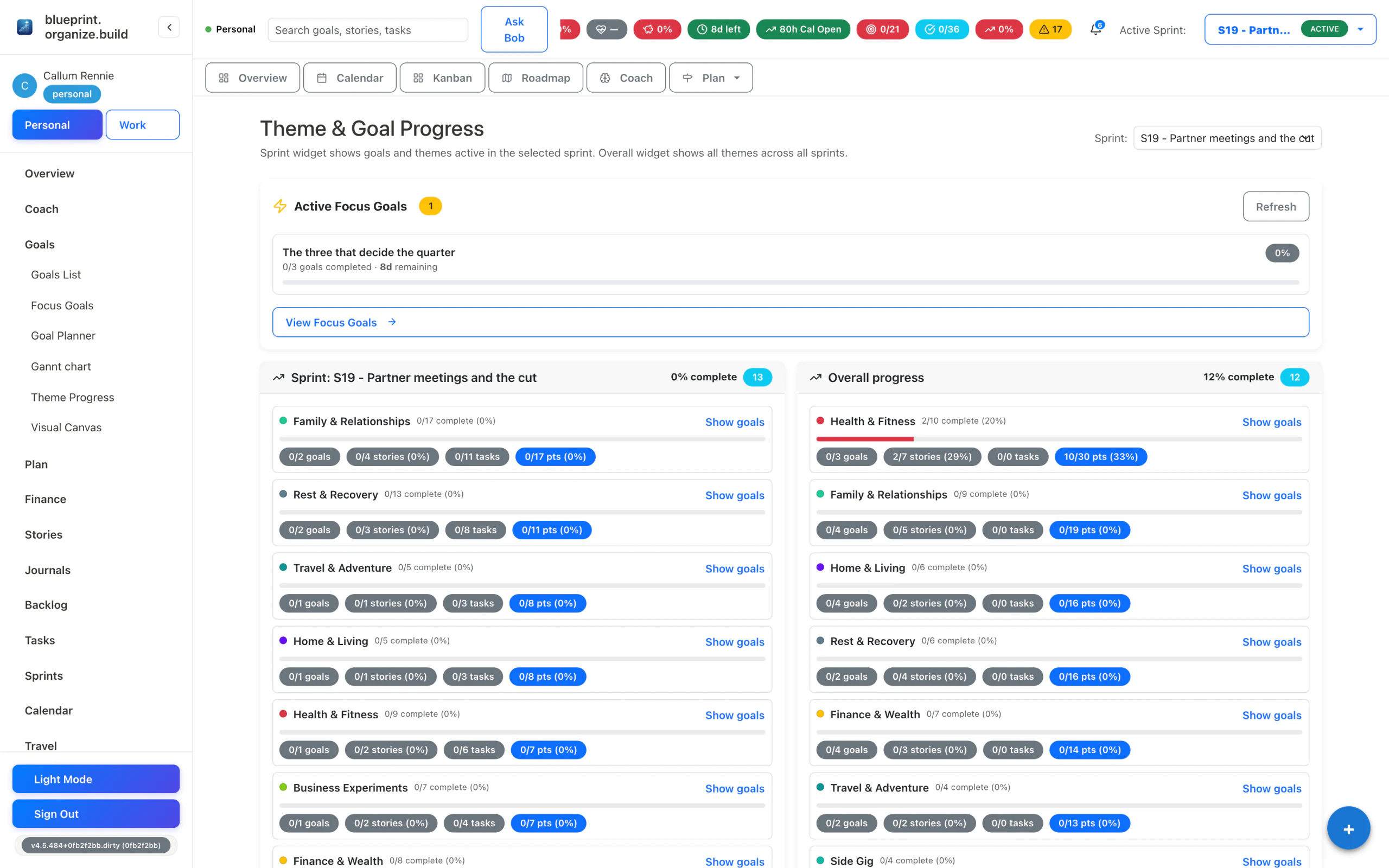This screenshot has height=868, width=1389.
Task: Open notifications via the bell icon
Action: [1095, 29]
